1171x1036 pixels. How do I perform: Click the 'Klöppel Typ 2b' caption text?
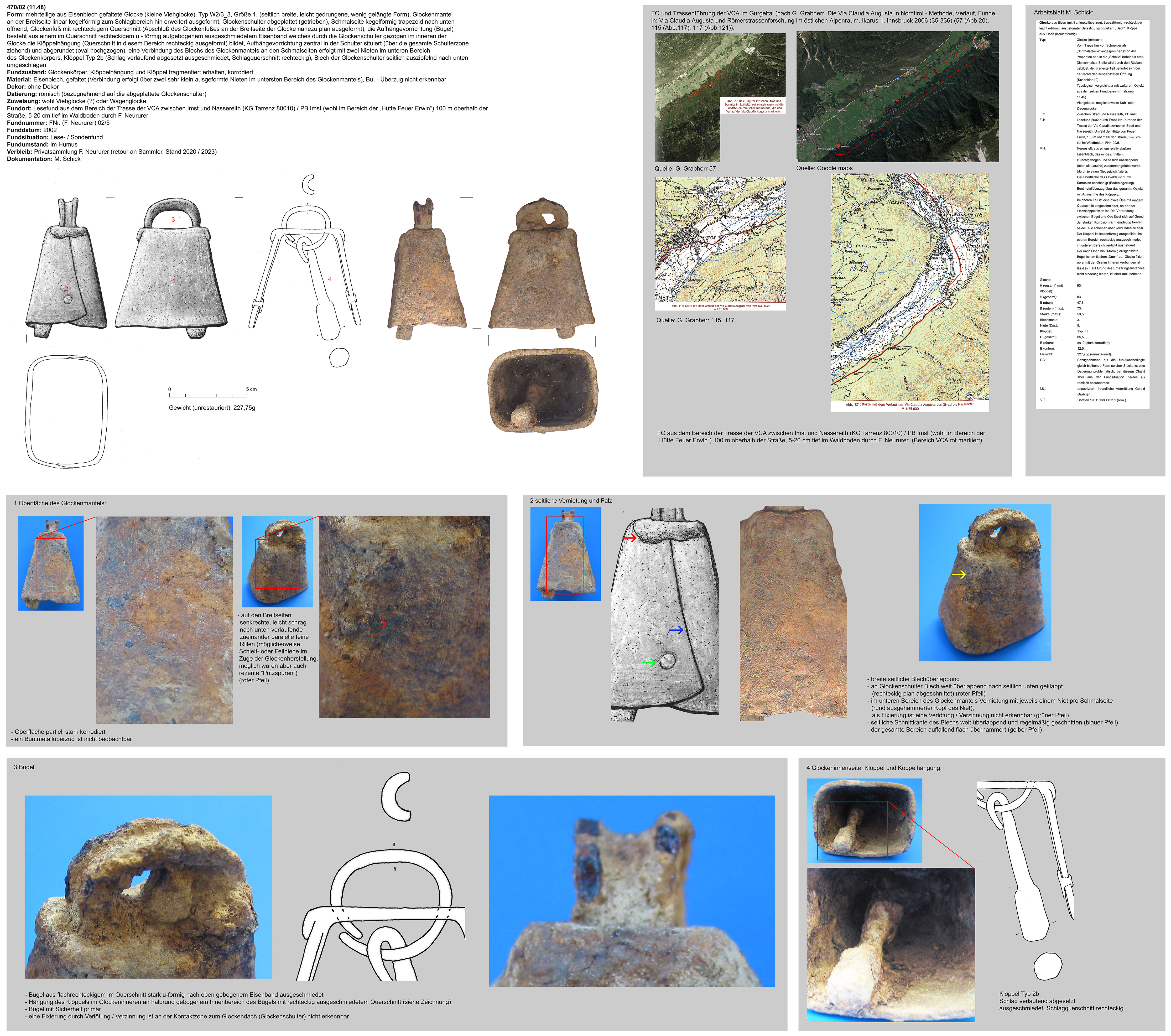1019,994
